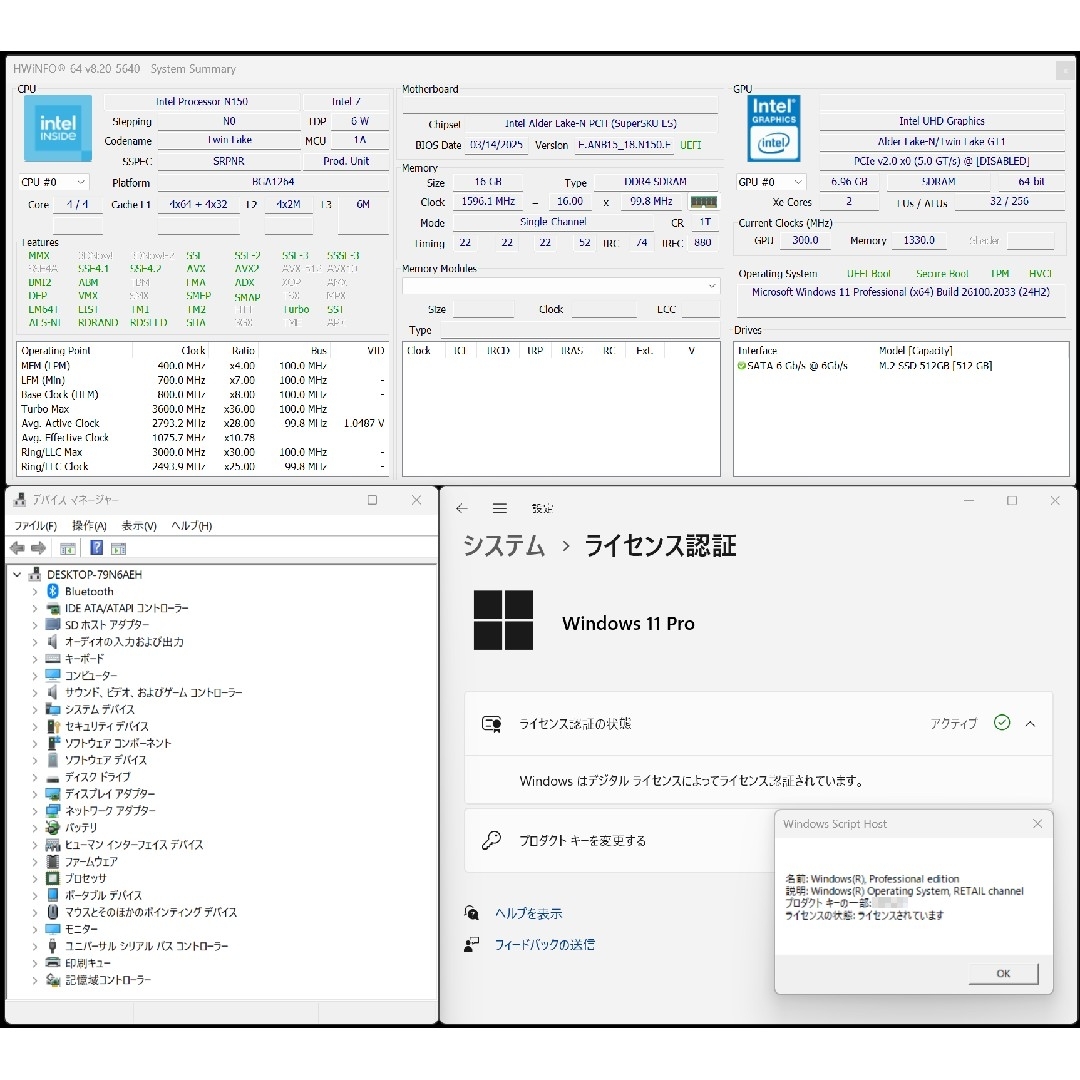Click the バッテリ battery icon

(x=53, y=827)
